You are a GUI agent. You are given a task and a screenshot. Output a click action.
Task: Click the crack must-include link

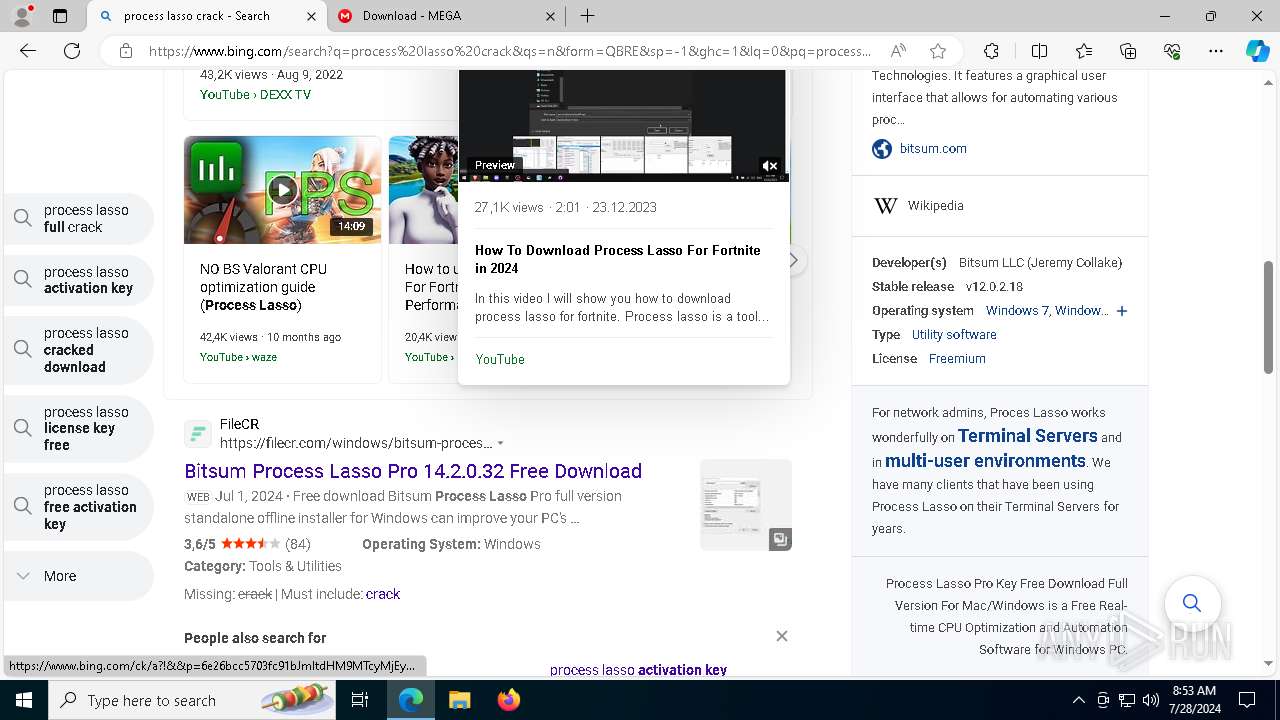[x=383, y=594]
